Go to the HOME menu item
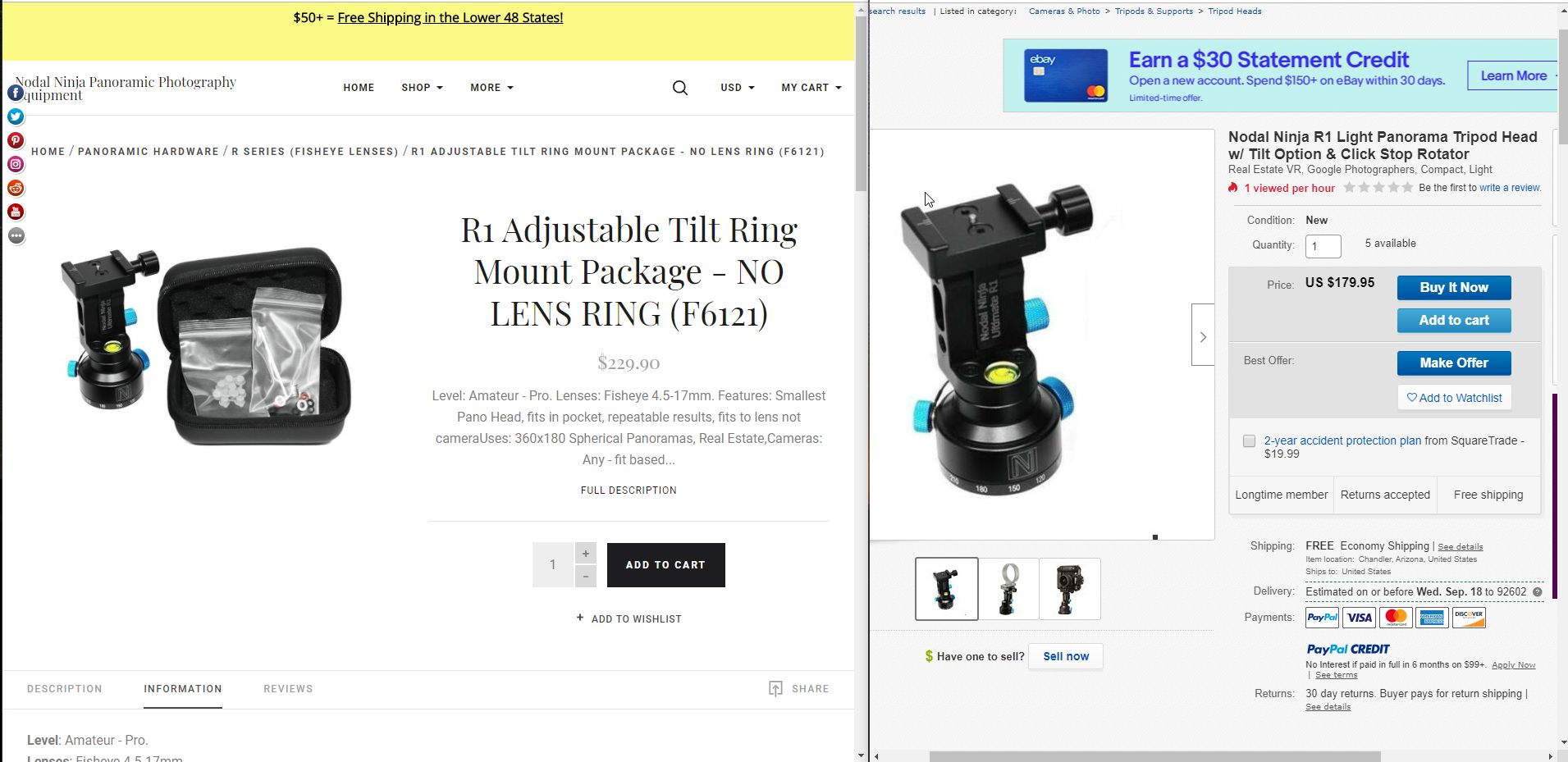Image resolution: width=1568 pixels, height=762 pixels. tap(359, 88)
